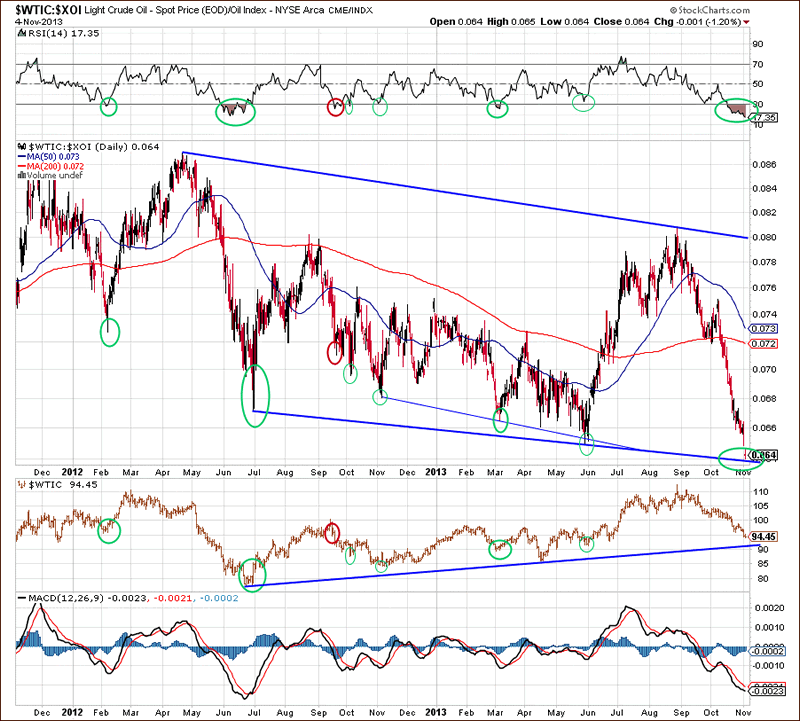Click the -0.0023 value tag on MACD axis
800x721 pixels.
coord(766,691)
